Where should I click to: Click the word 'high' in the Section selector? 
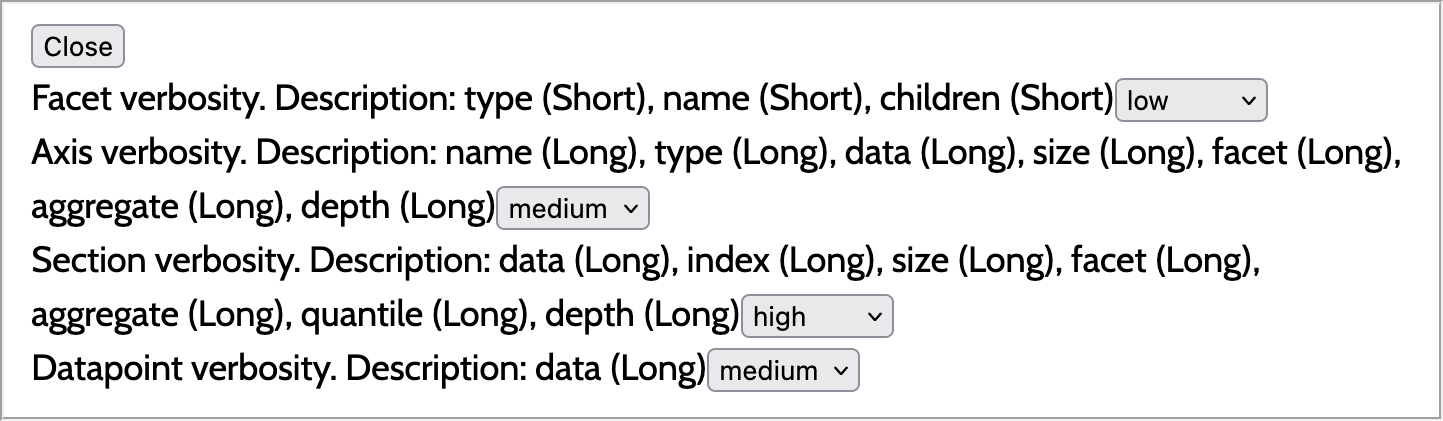(779, 317)
